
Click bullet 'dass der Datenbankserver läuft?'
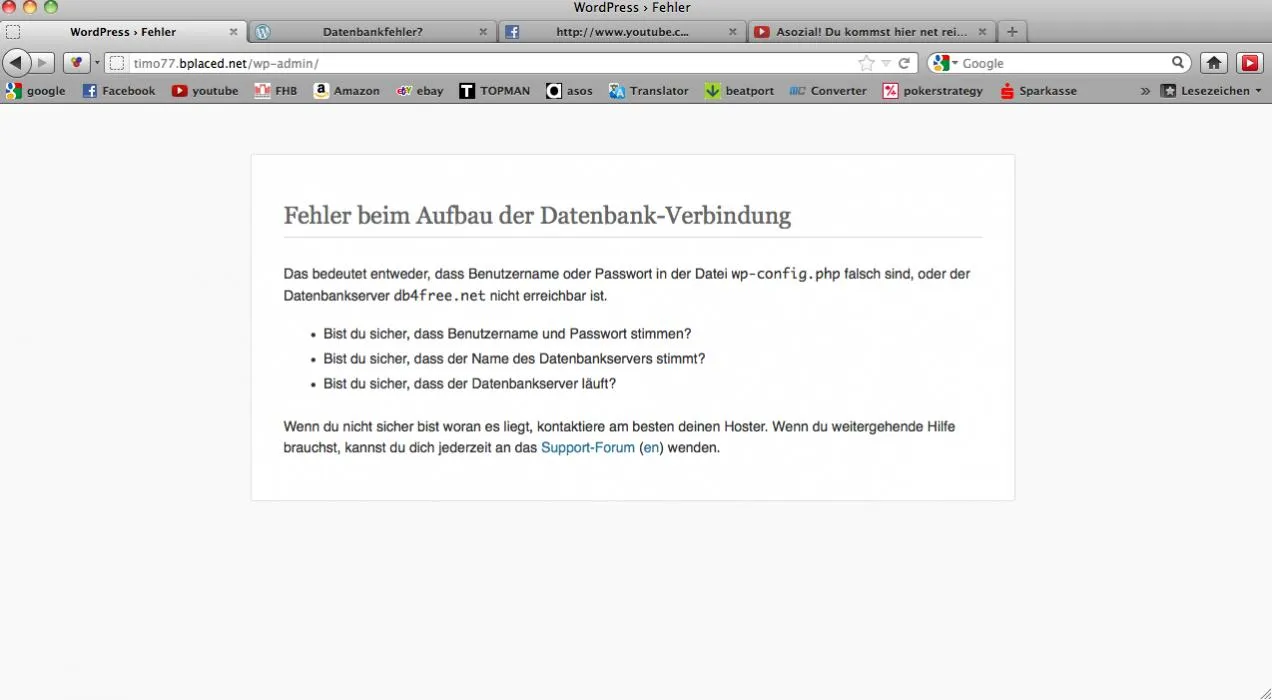coord(469,384)
